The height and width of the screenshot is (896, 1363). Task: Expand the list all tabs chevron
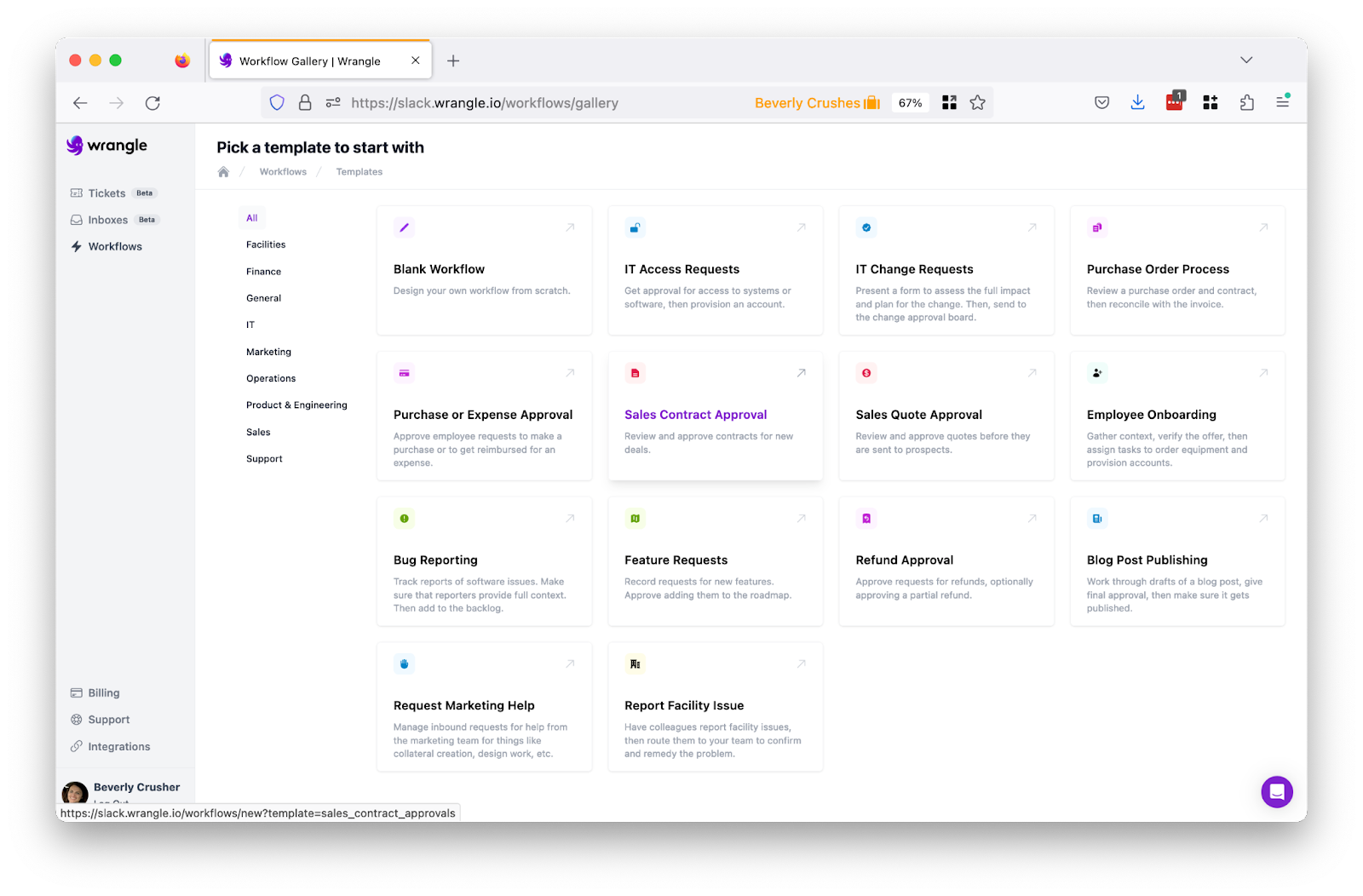(1246, 60)
